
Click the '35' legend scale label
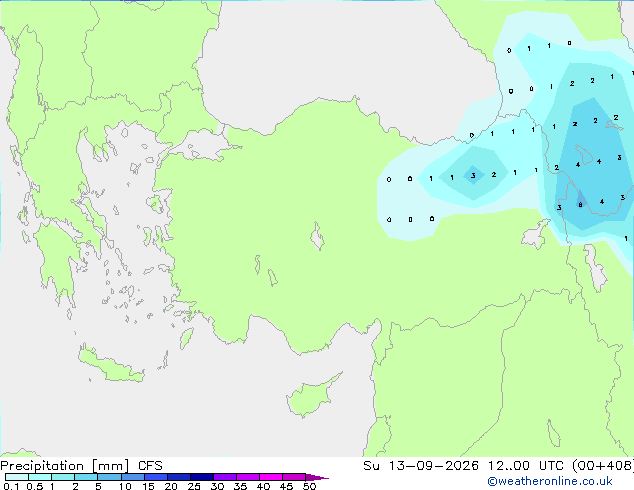240,486
